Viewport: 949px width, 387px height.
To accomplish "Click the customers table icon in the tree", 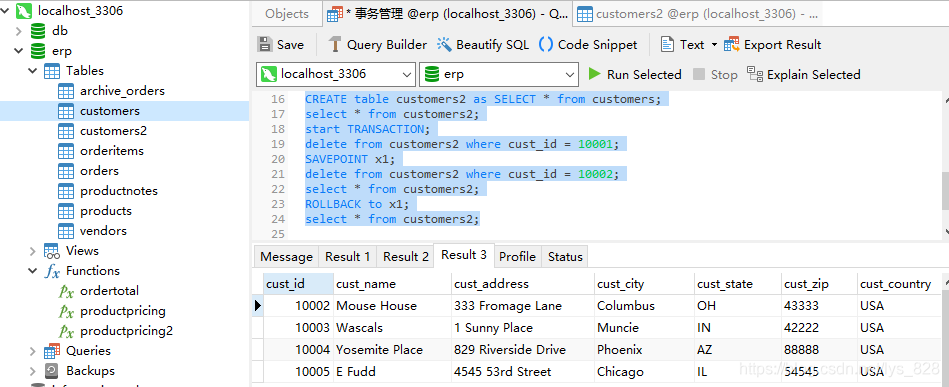I will click(x=66, y=111).
